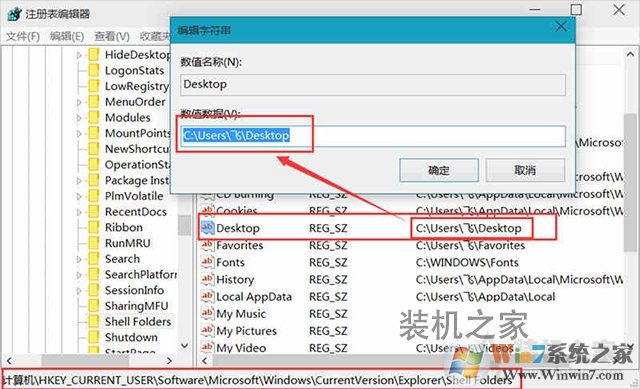Click the folder icon next to RunMRU
Screen dimensions: 640x389
click(x=94, y=243)
